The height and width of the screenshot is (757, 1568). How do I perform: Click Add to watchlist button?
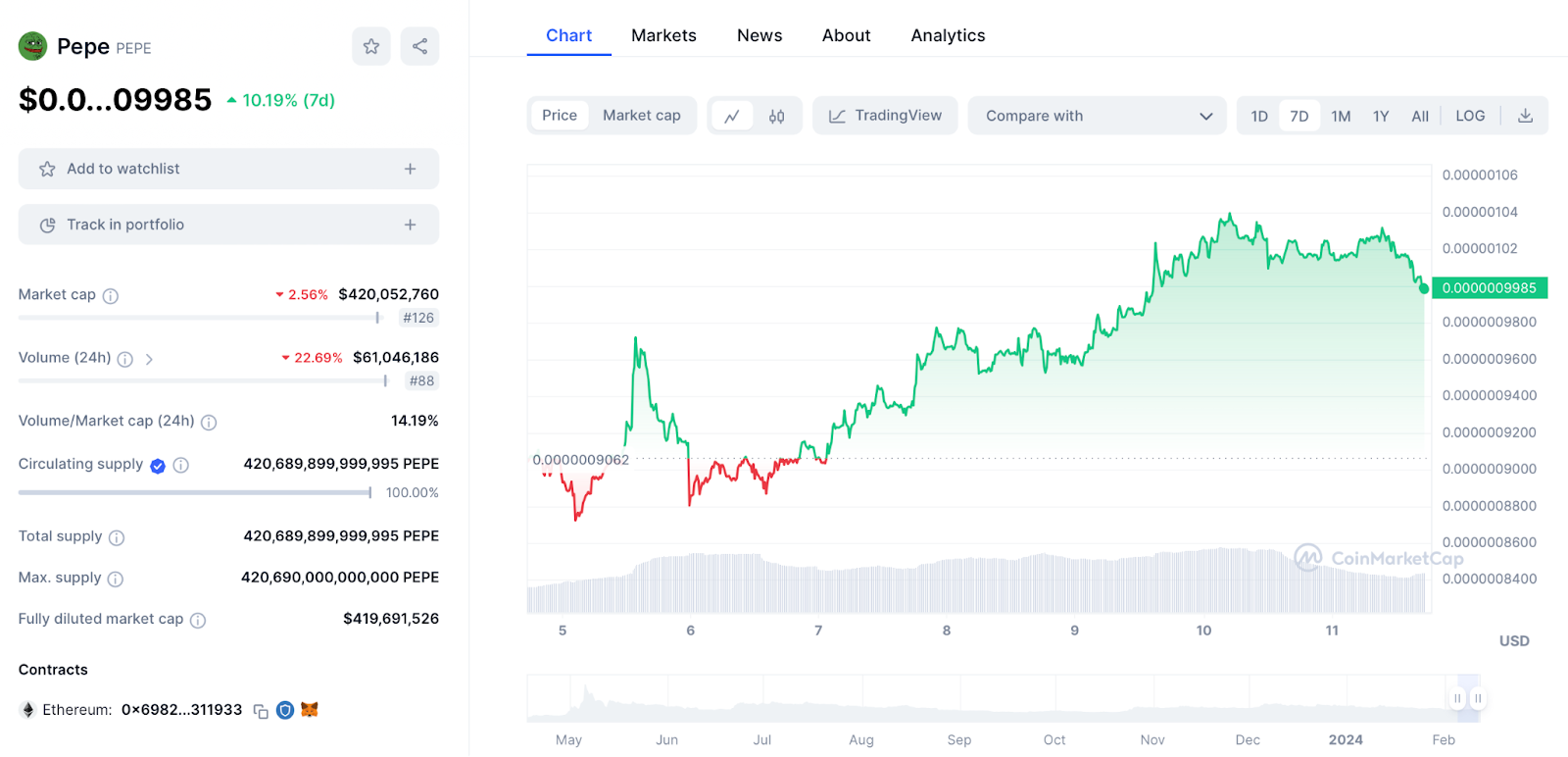[x=228, y=169]
